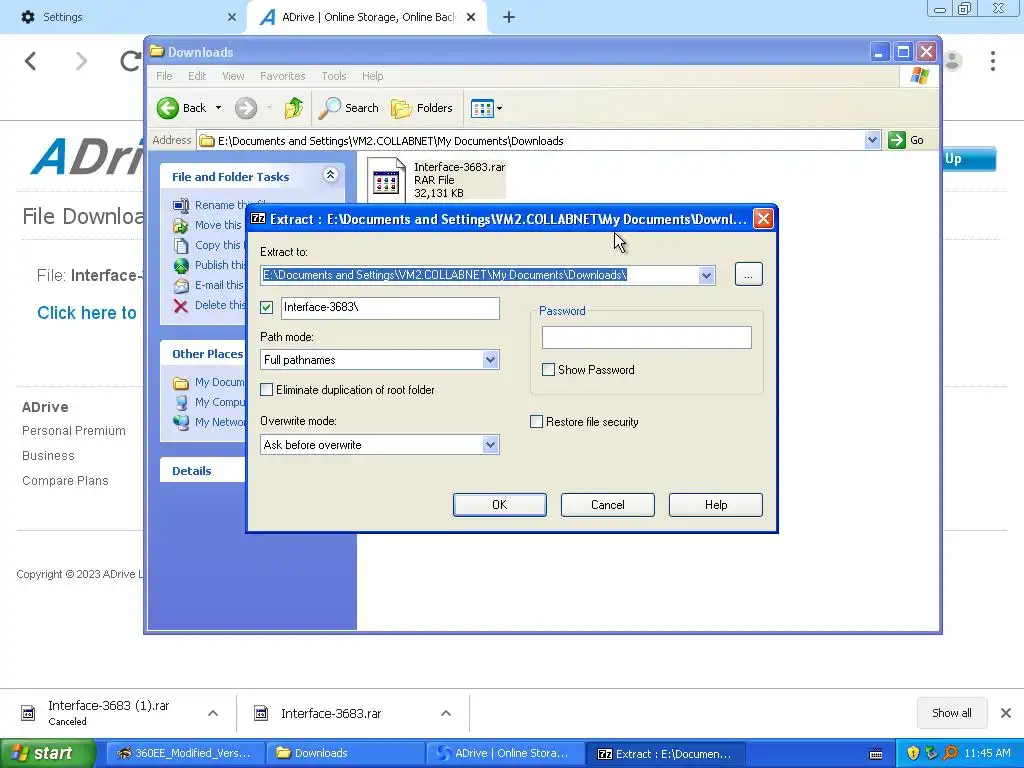Image resolution: width=1024 pixels, height=768 pixels.
Task: Open Search magnifier in Downloads toolbar
Action: point(330,108)
